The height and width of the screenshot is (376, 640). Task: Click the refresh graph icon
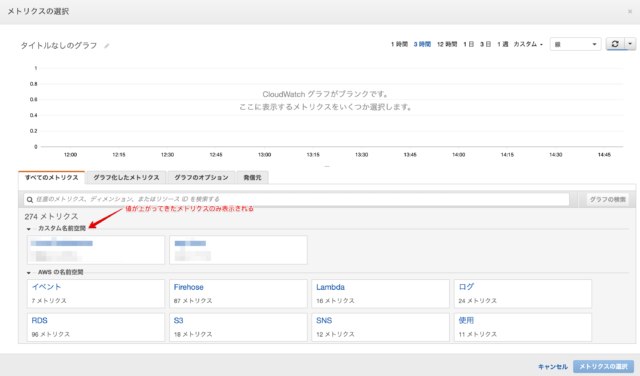click(x=615, y=44)
